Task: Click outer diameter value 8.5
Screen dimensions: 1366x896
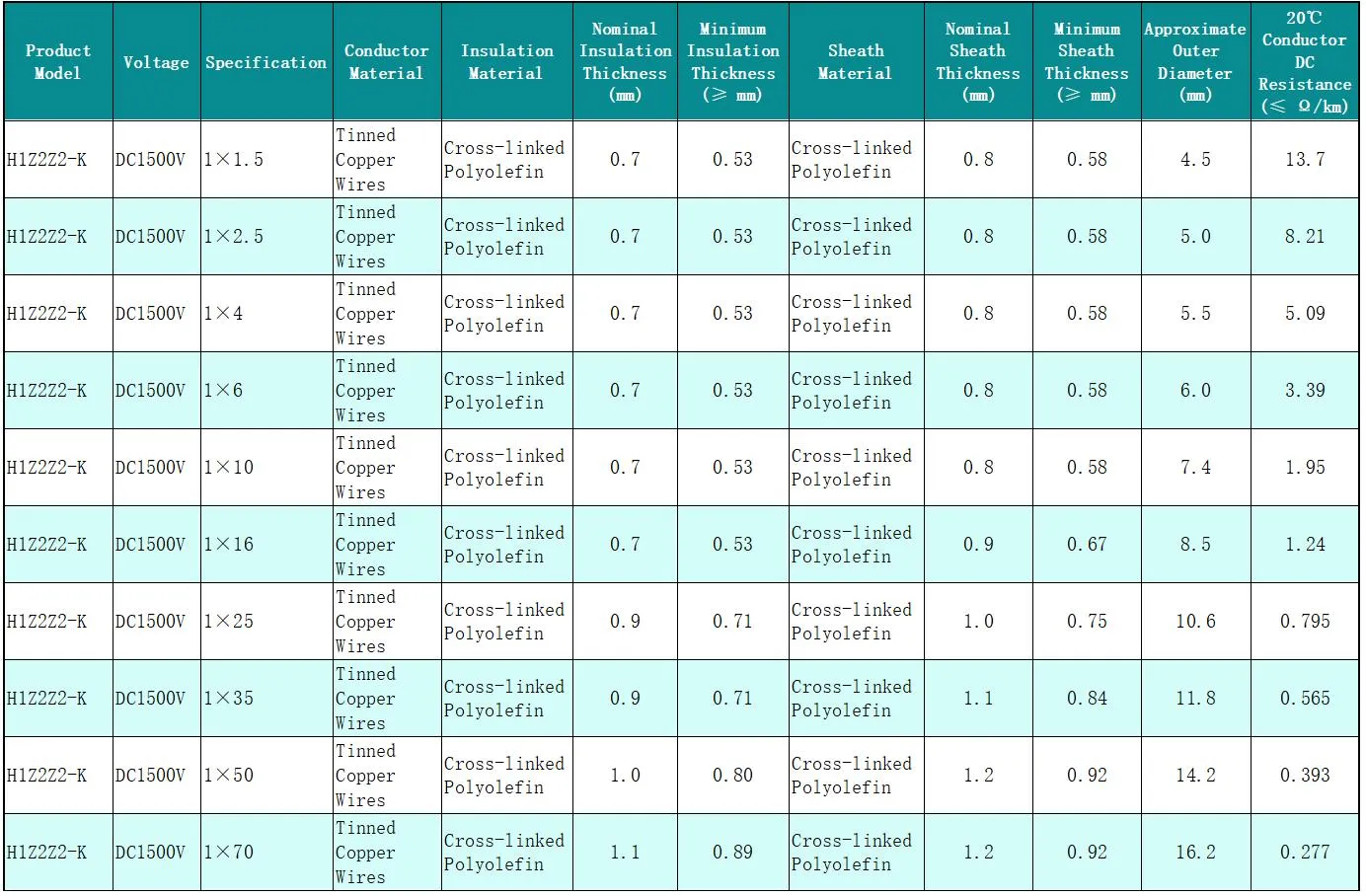Action: pos(1195,544)
